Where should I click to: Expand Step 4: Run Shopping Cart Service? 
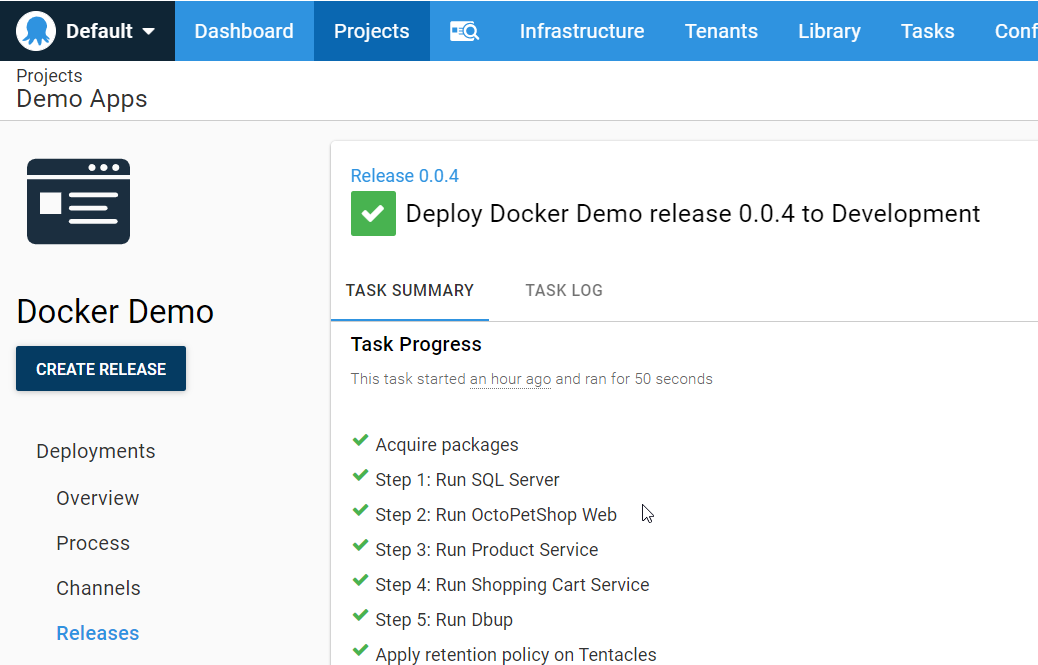[511, 585]
